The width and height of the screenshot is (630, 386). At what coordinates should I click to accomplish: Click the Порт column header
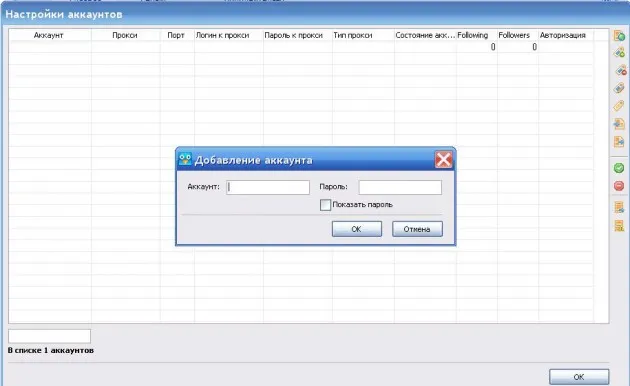(x=177, y=35)
